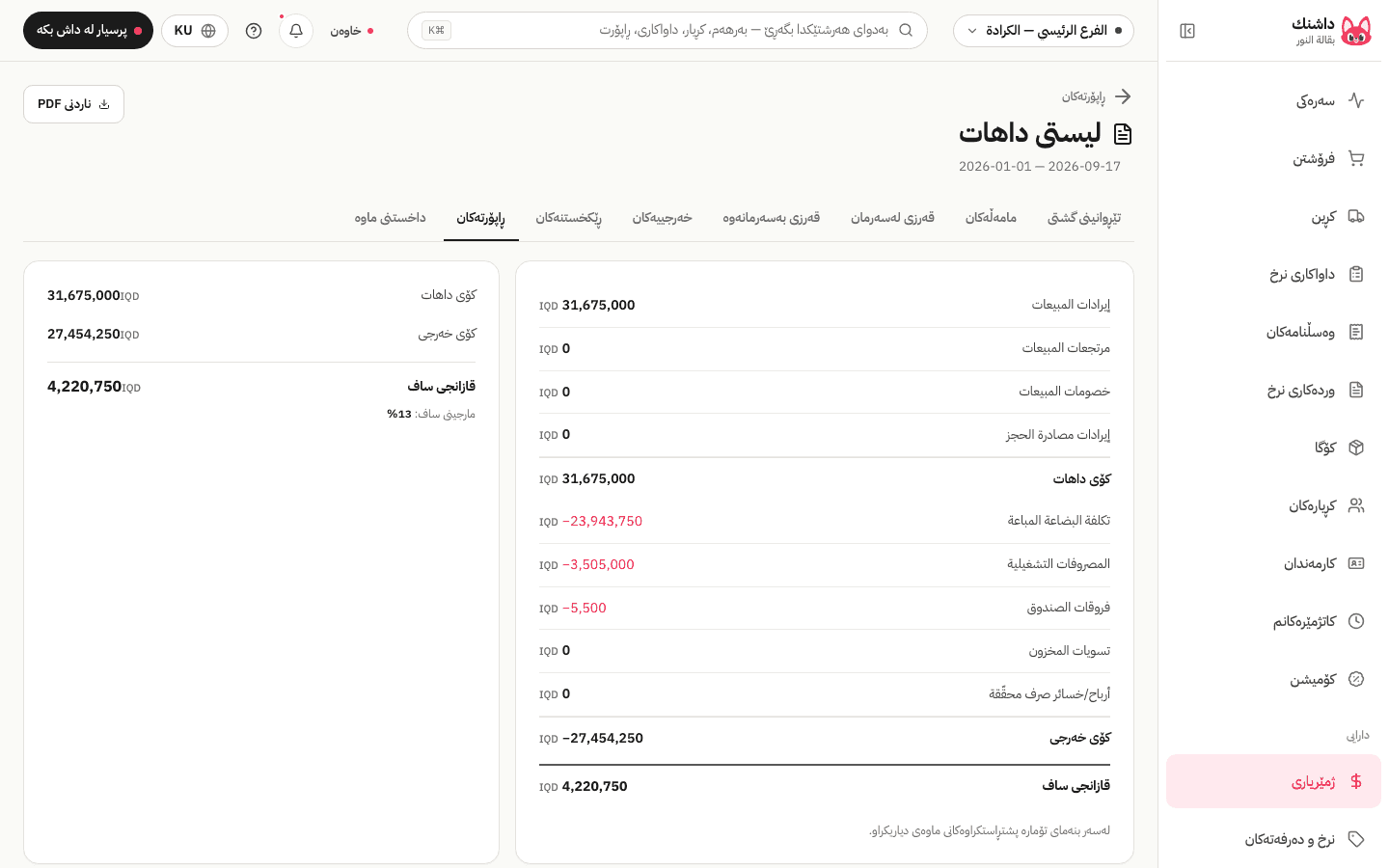
Task: Open the وردەکاری نرخ document icon
Action: point(1356,390)
